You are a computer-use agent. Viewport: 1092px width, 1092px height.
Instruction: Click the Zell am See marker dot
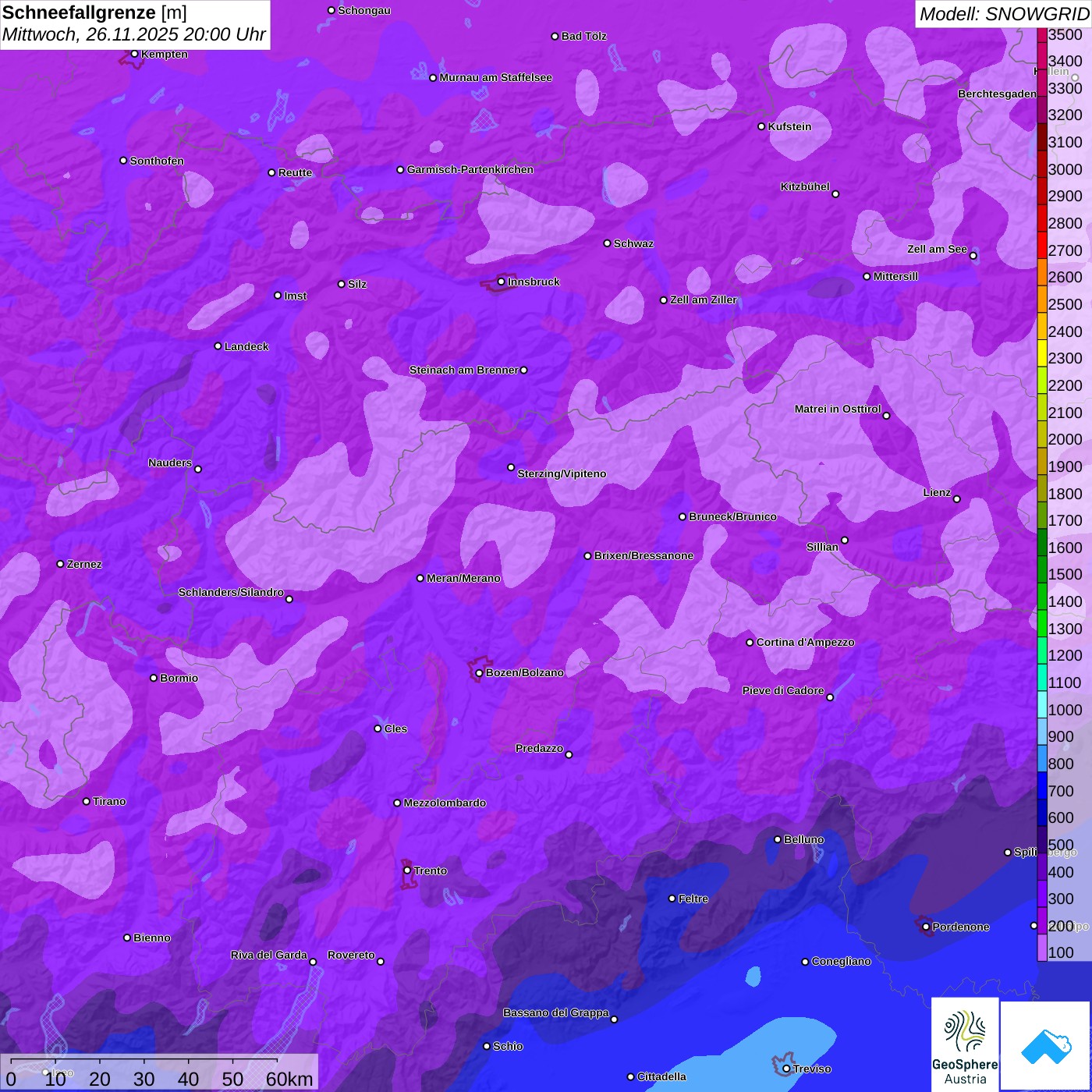[x=973, y=256]
